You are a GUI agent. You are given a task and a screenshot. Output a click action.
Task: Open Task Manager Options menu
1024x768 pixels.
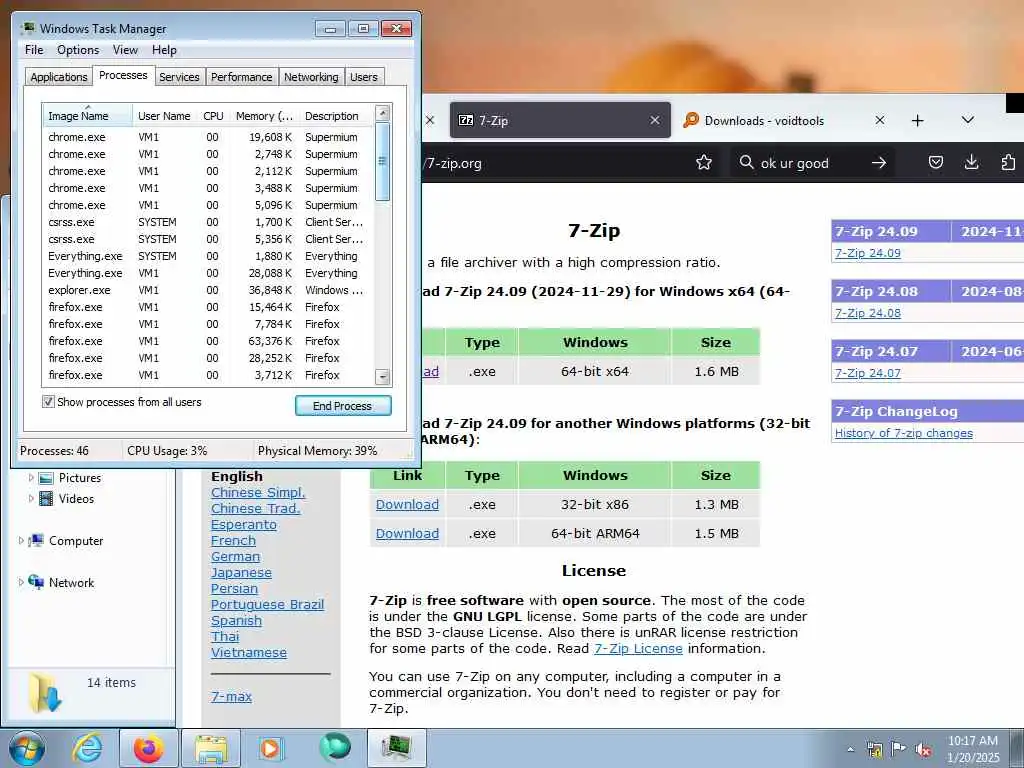point(78,50)
